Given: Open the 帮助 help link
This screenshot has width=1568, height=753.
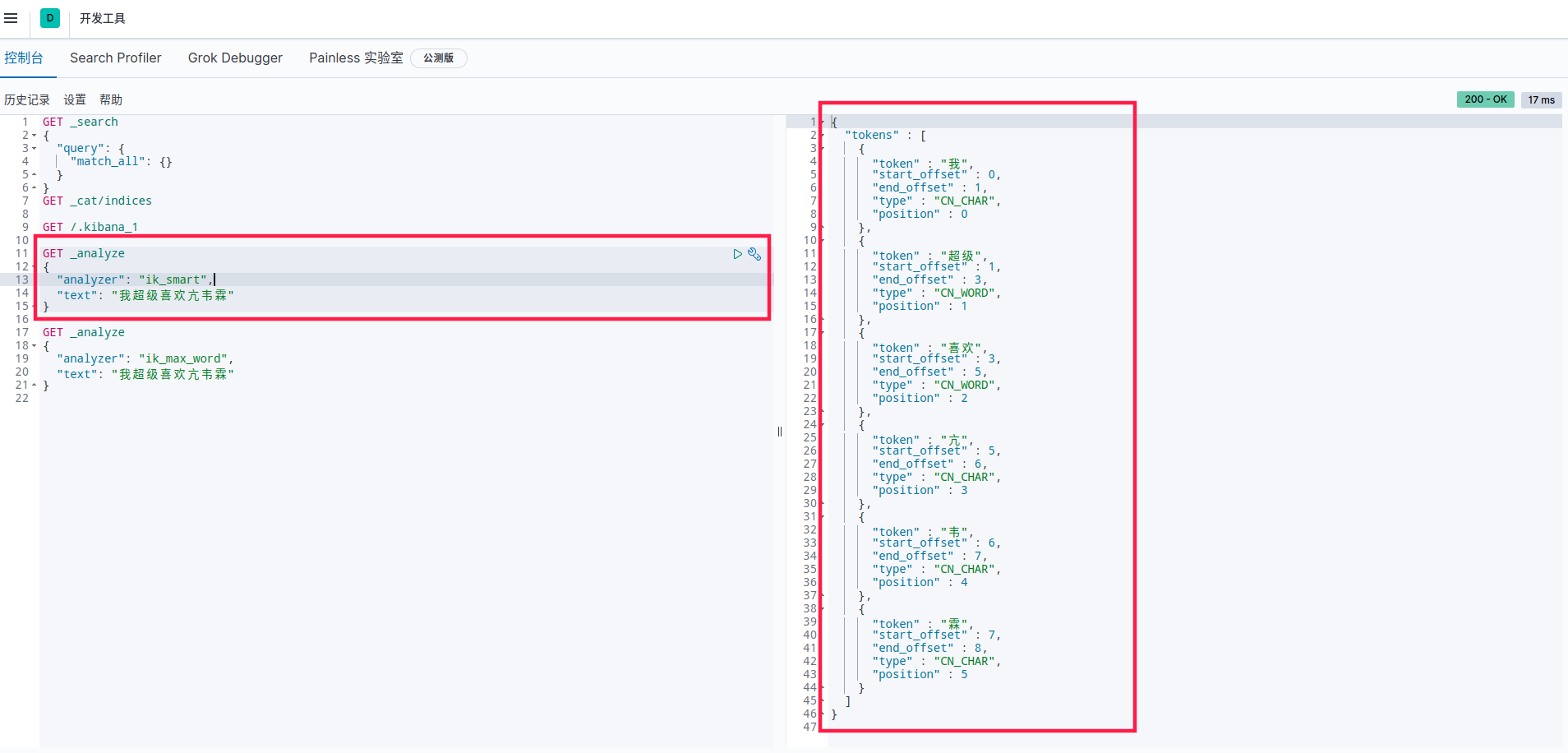Looking at the screenshot, I should (111, 99).
